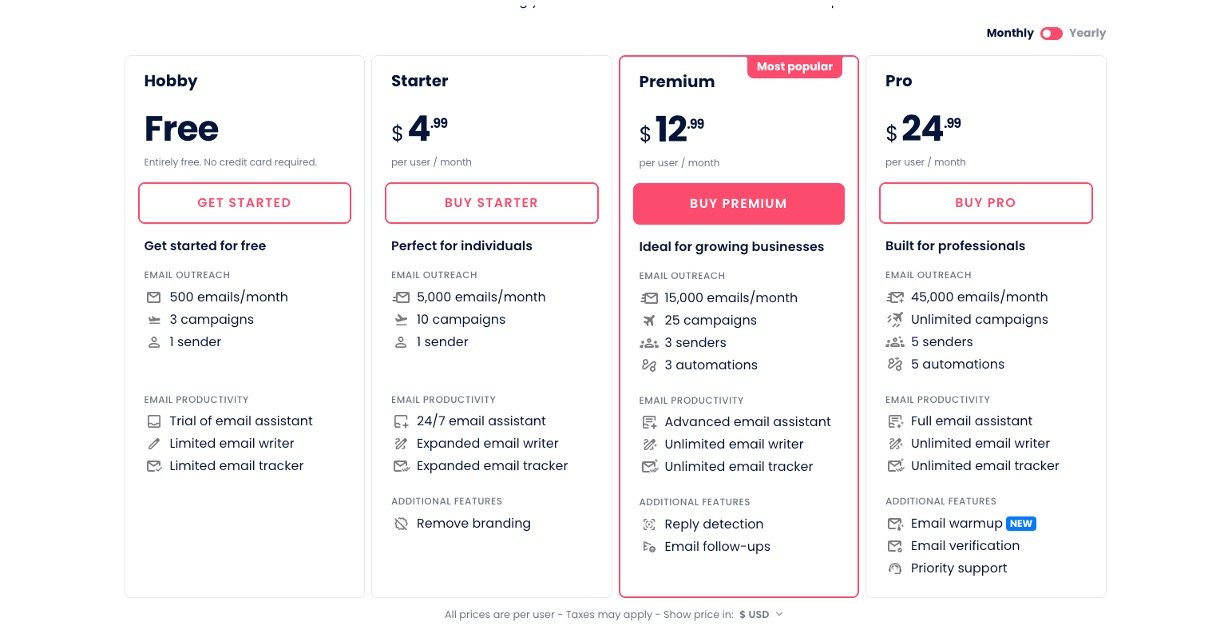Click the automations icon next to 3 automations
The image size is (1224, 630).
pos(649,365)
